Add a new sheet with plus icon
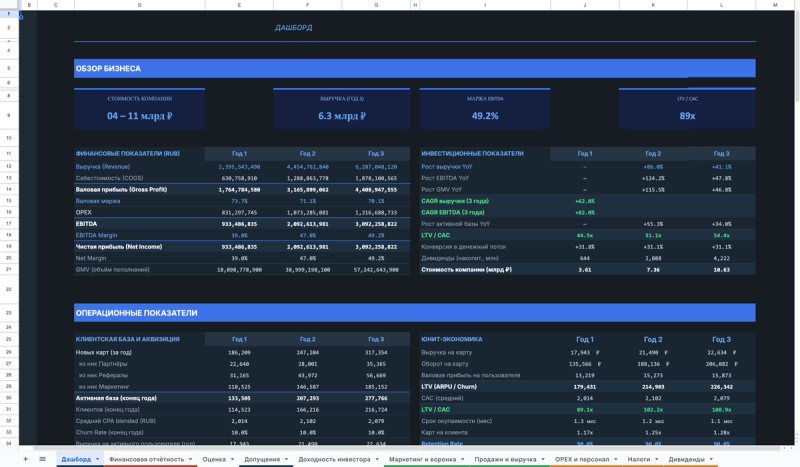 (x=25, y=459)
